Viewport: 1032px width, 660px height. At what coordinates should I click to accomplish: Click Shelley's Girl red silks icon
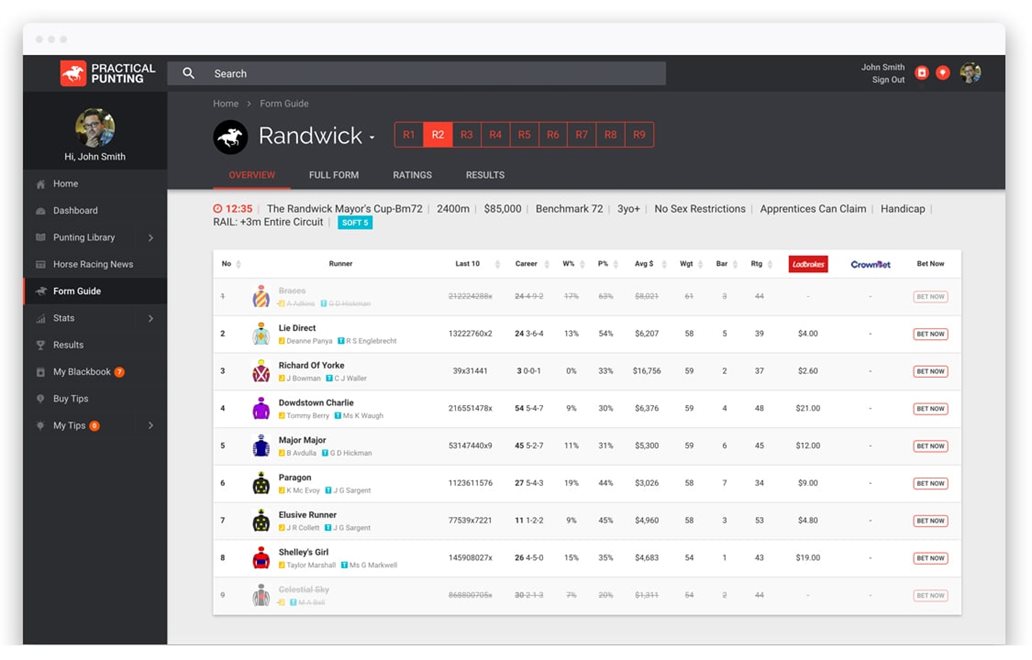click(261, 558)
